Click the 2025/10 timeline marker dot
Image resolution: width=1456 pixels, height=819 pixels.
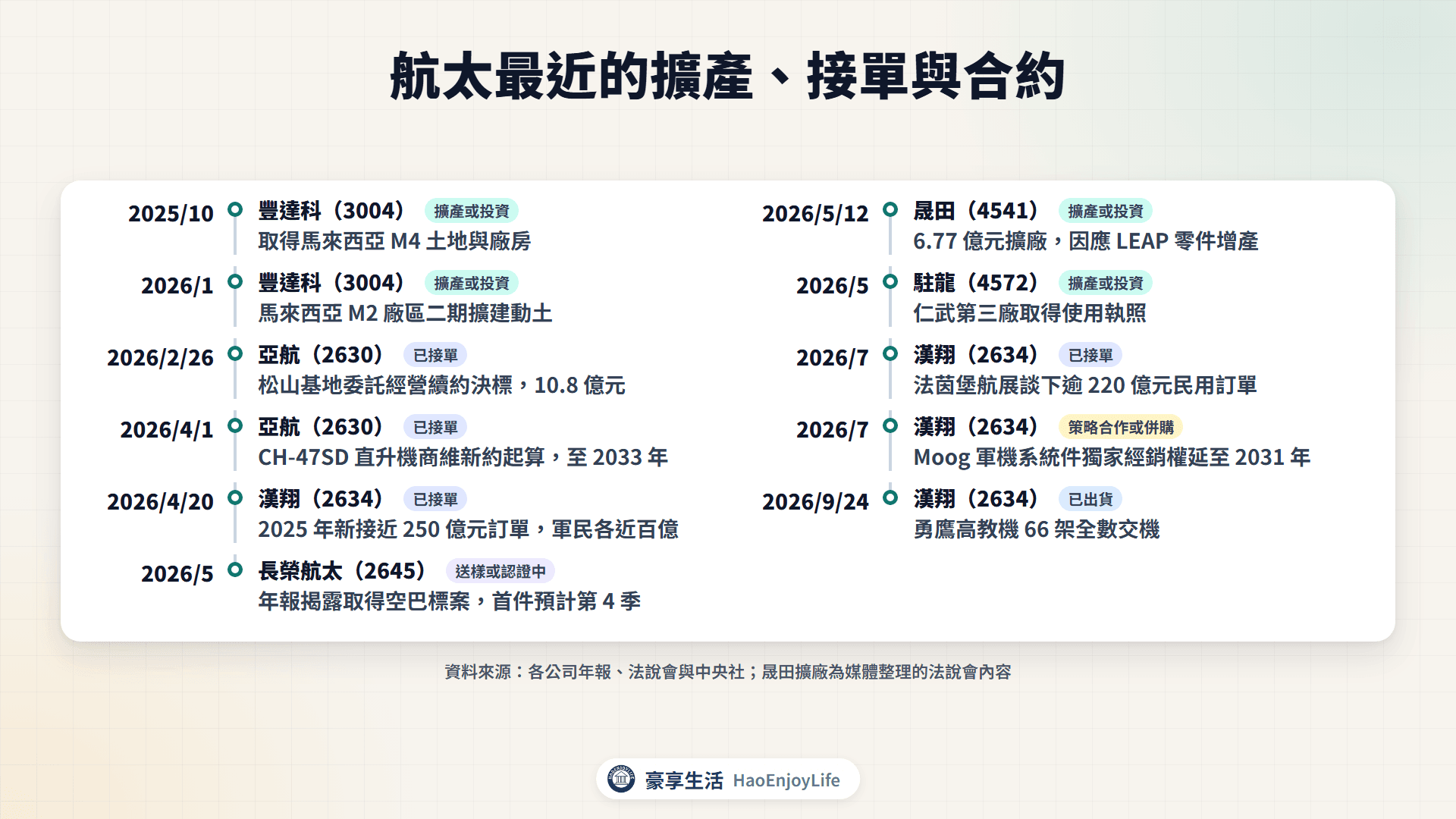tap(235, 209)
